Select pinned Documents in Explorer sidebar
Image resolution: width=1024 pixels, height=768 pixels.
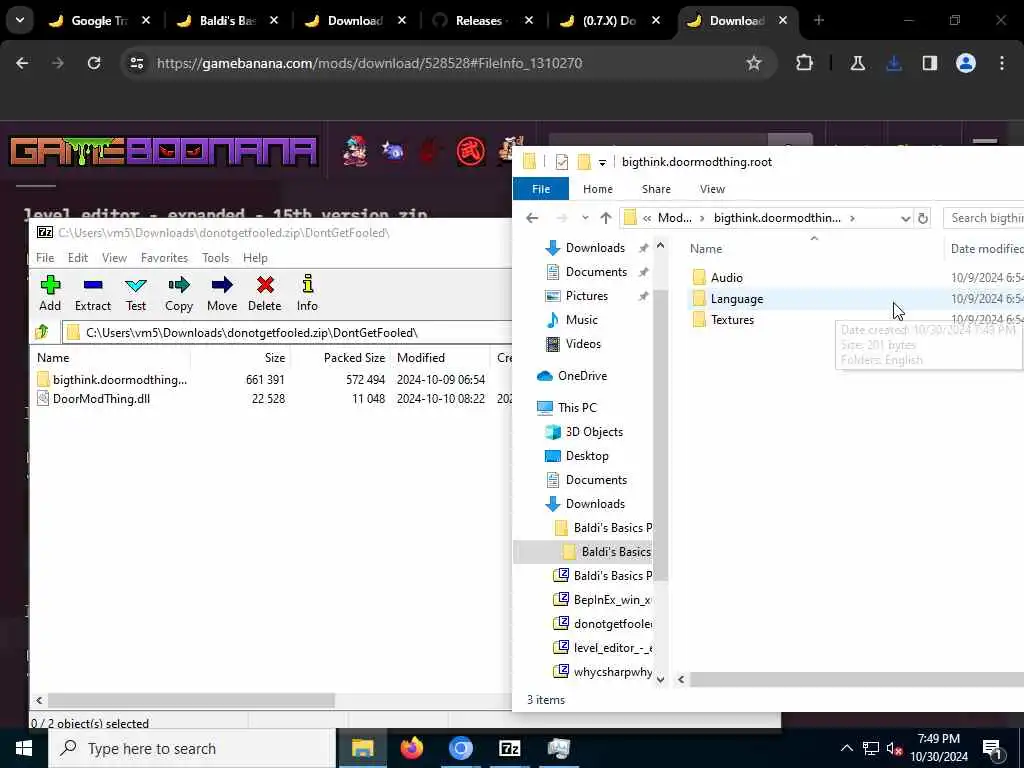(x=596, y=272)
